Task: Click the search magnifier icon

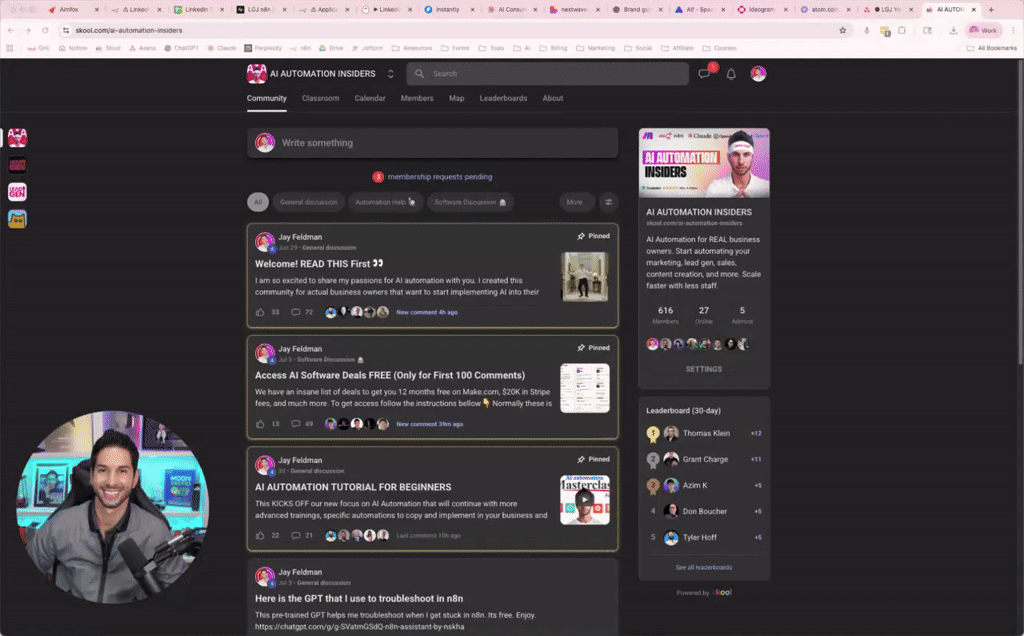Action: (419, 74)
